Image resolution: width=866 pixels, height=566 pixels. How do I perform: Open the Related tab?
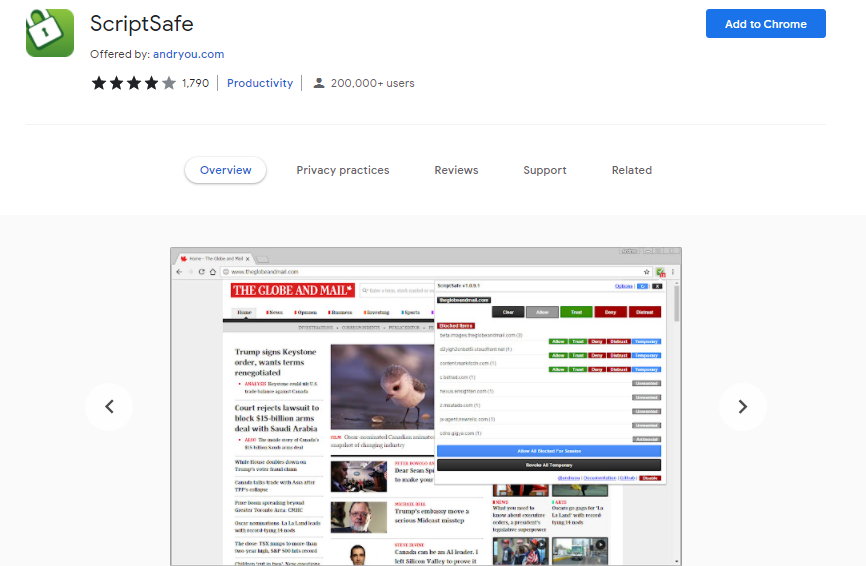[x=632, y=170]
